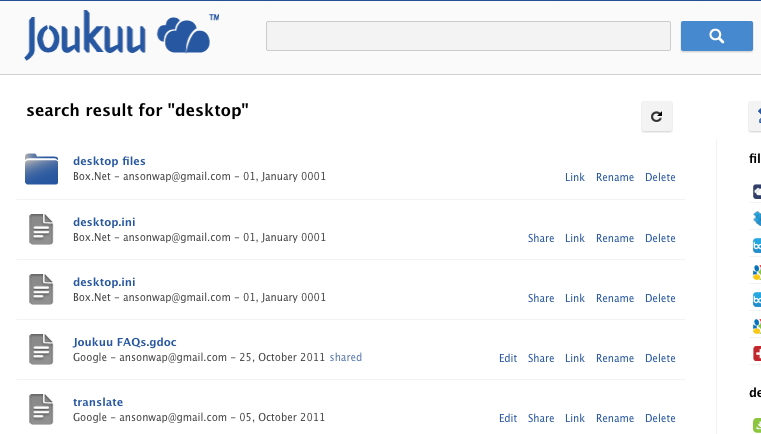Click the refresh results icon button
Image resolution: width=761 pixels, height=434 pixels.
coord(657,117)
